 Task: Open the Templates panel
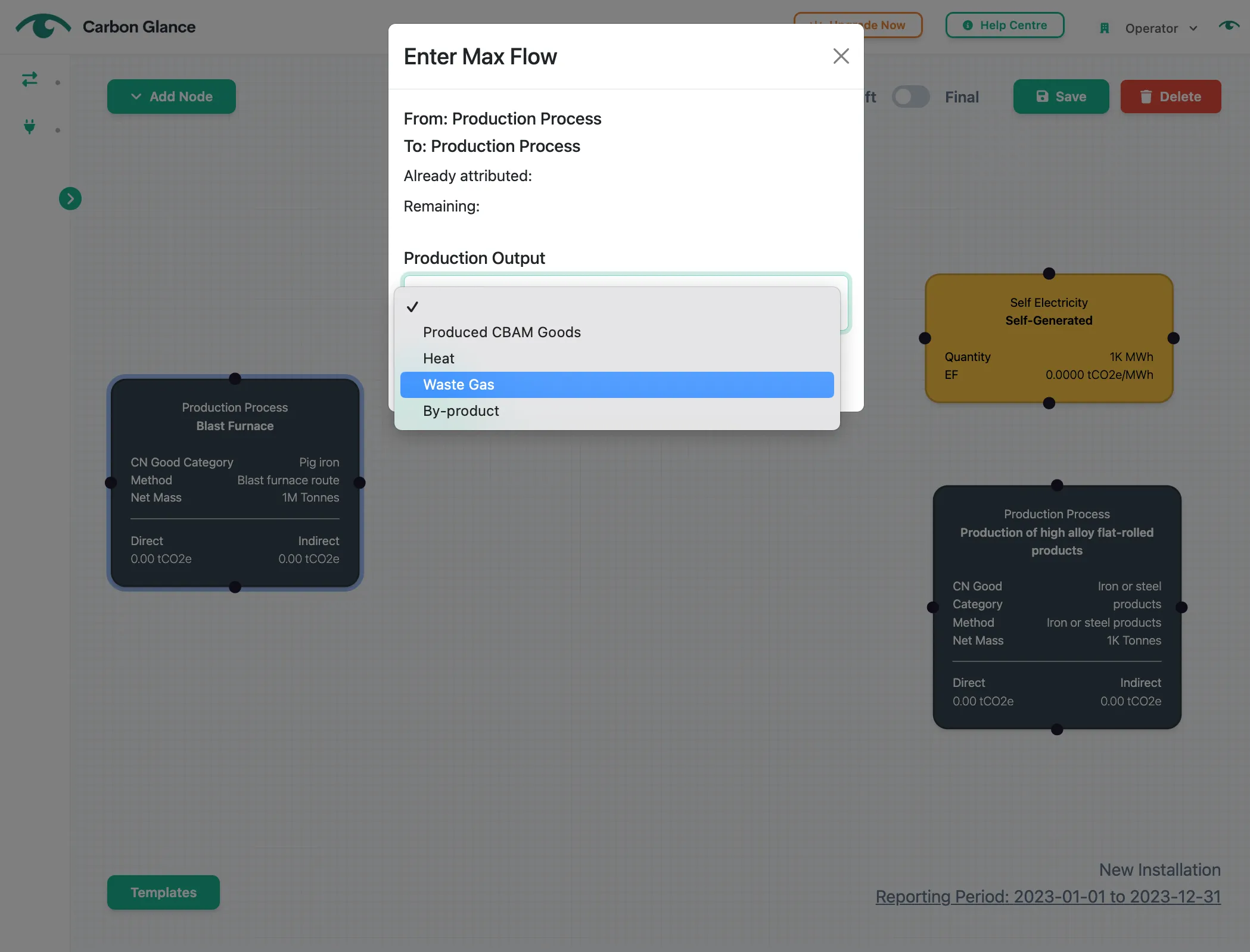pyautogui.click(x=163, y=892)
